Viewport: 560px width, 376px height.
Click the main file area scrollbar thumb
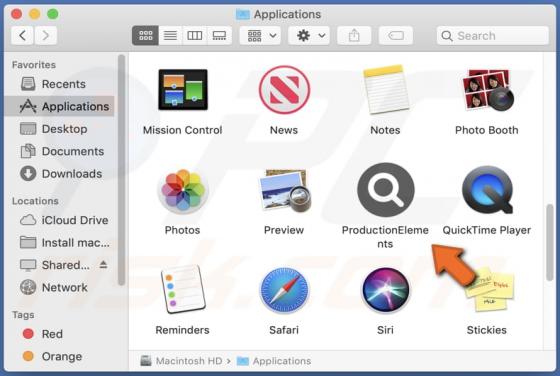[550, 243]
